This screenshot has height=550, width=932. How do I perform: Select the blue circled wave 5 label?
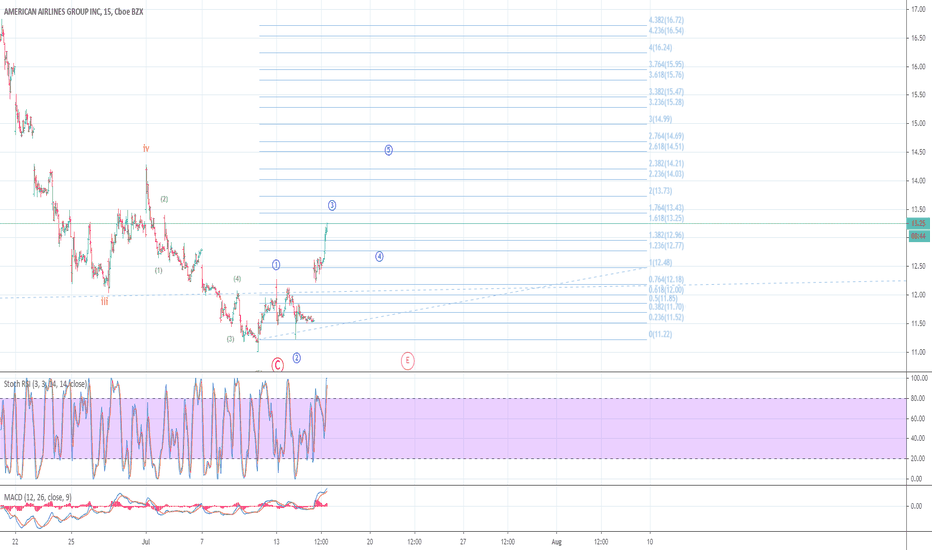[x=388, y=150]
